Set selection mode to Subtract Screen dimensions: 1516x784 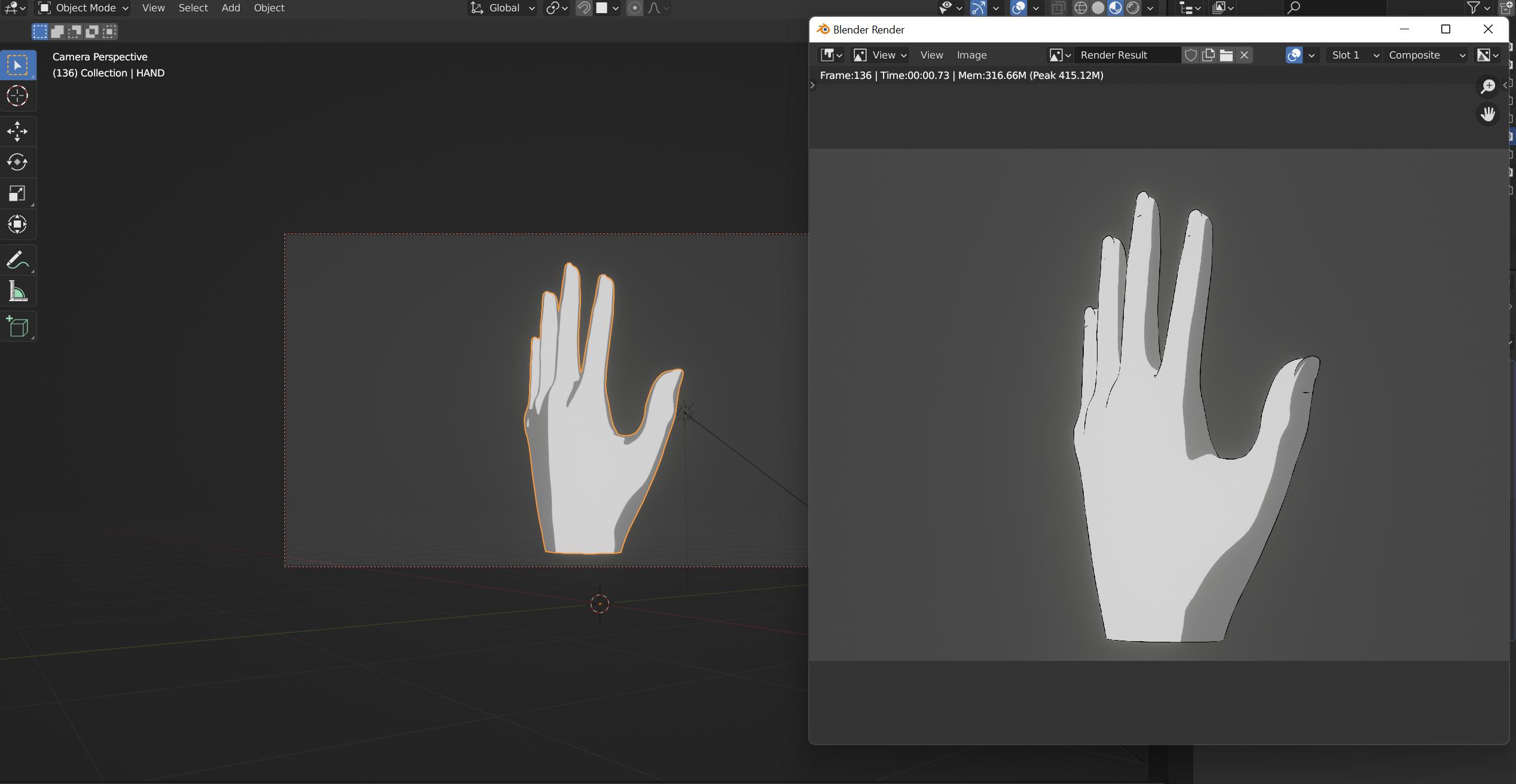(75, 32)
